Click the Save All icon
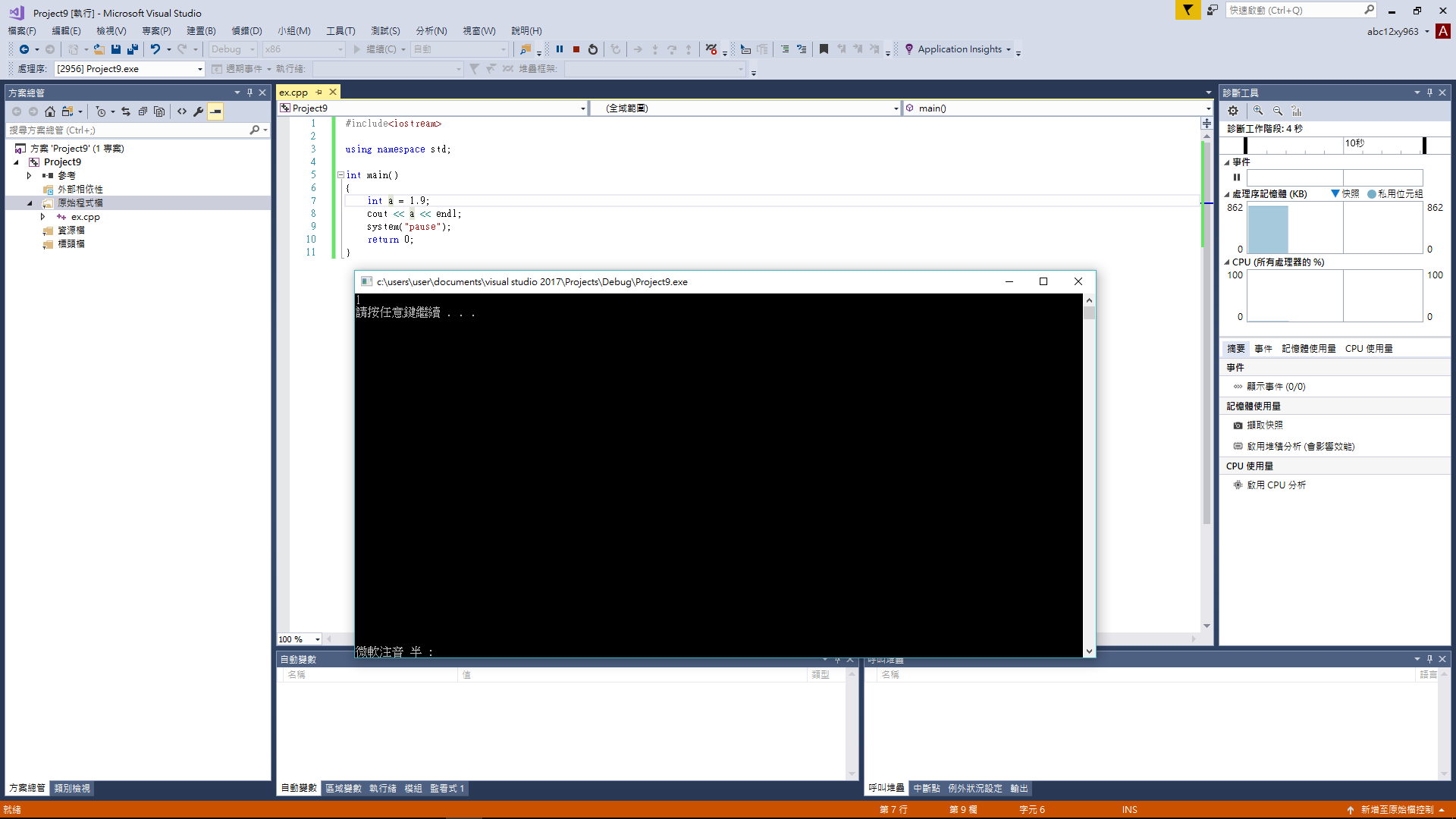This screenshot has width=1456, height=819. [133, 49]
